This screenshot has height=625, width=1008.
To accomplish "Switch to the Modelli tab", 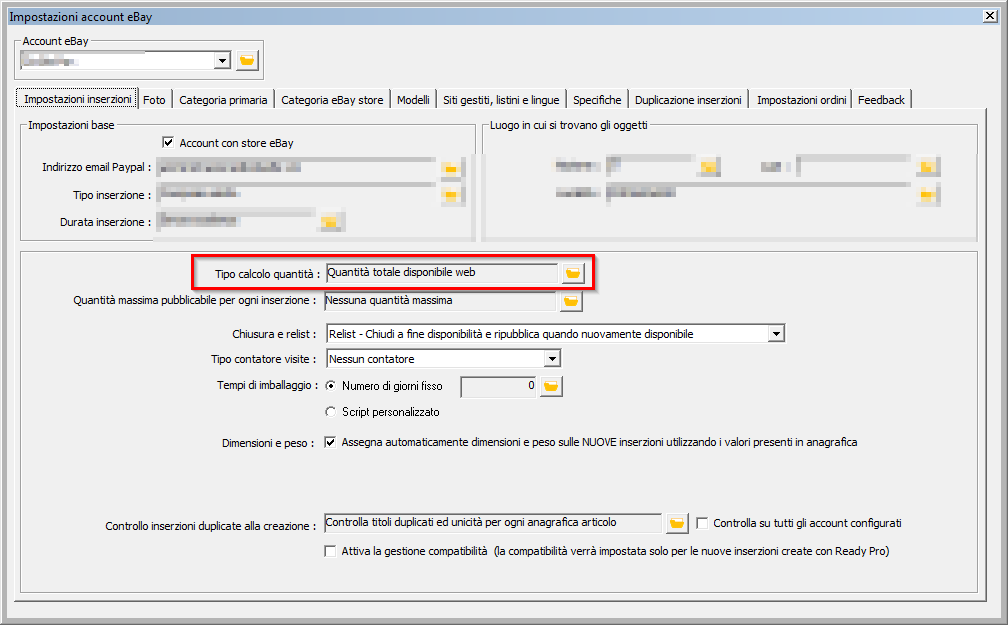I will pos(413,100).
